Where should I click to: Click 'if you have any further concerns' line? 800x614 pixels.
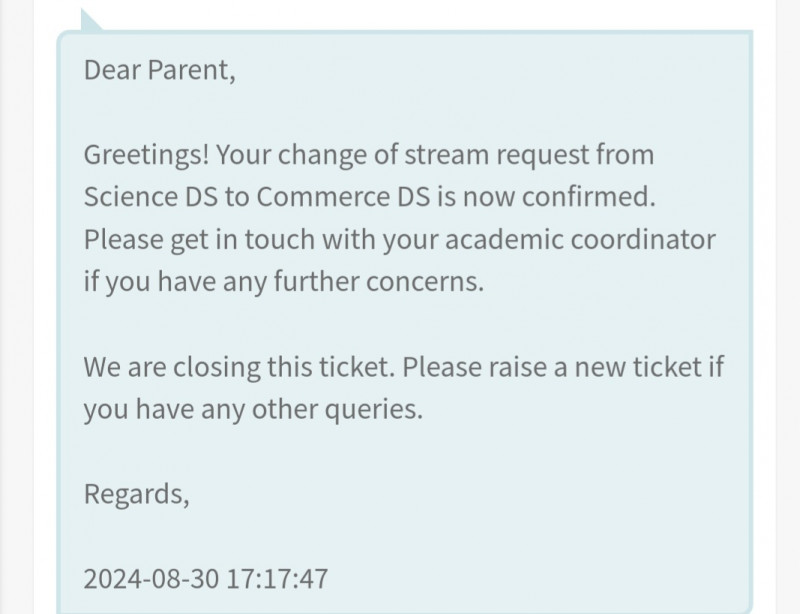point(283,282)
